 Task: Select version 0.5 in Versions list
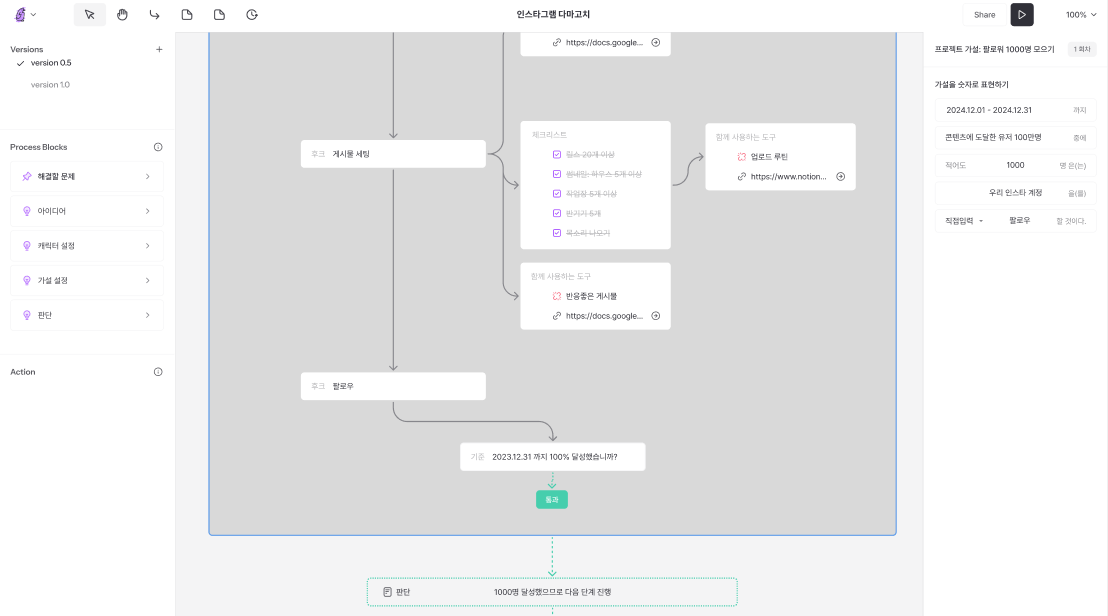click(50, 63)
